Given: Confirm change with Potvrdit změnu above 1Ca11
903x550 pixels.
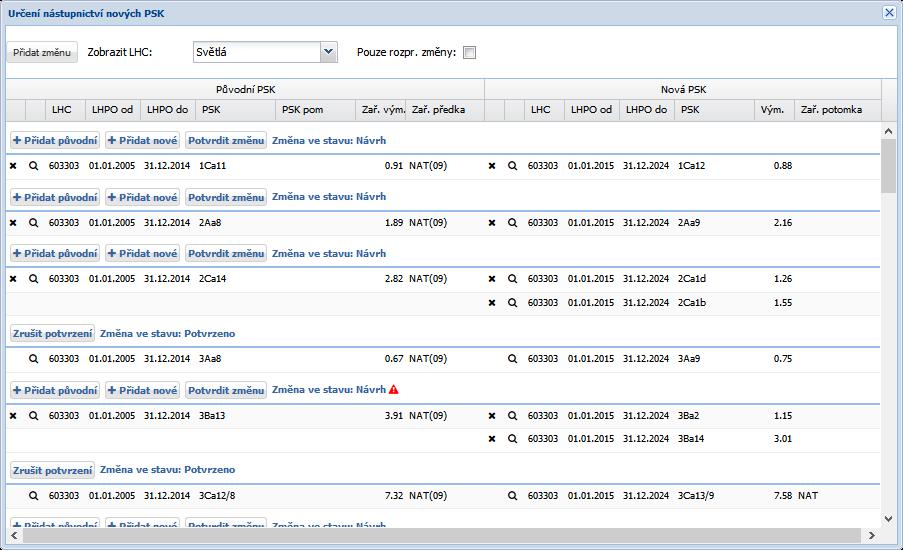Looking at the screenshot, I should point(226,141).
